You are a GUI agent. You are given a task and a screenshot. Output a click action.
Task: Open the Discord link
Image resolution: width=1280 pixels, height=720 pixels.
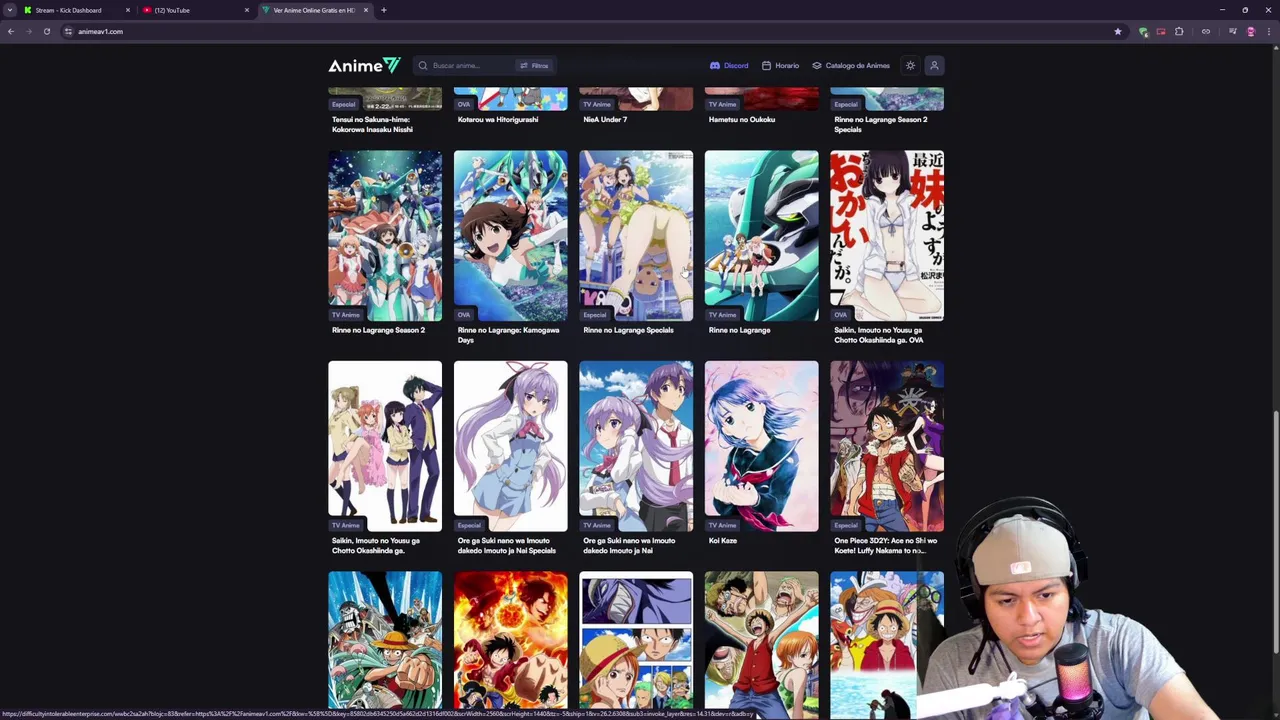coord(729,65)
